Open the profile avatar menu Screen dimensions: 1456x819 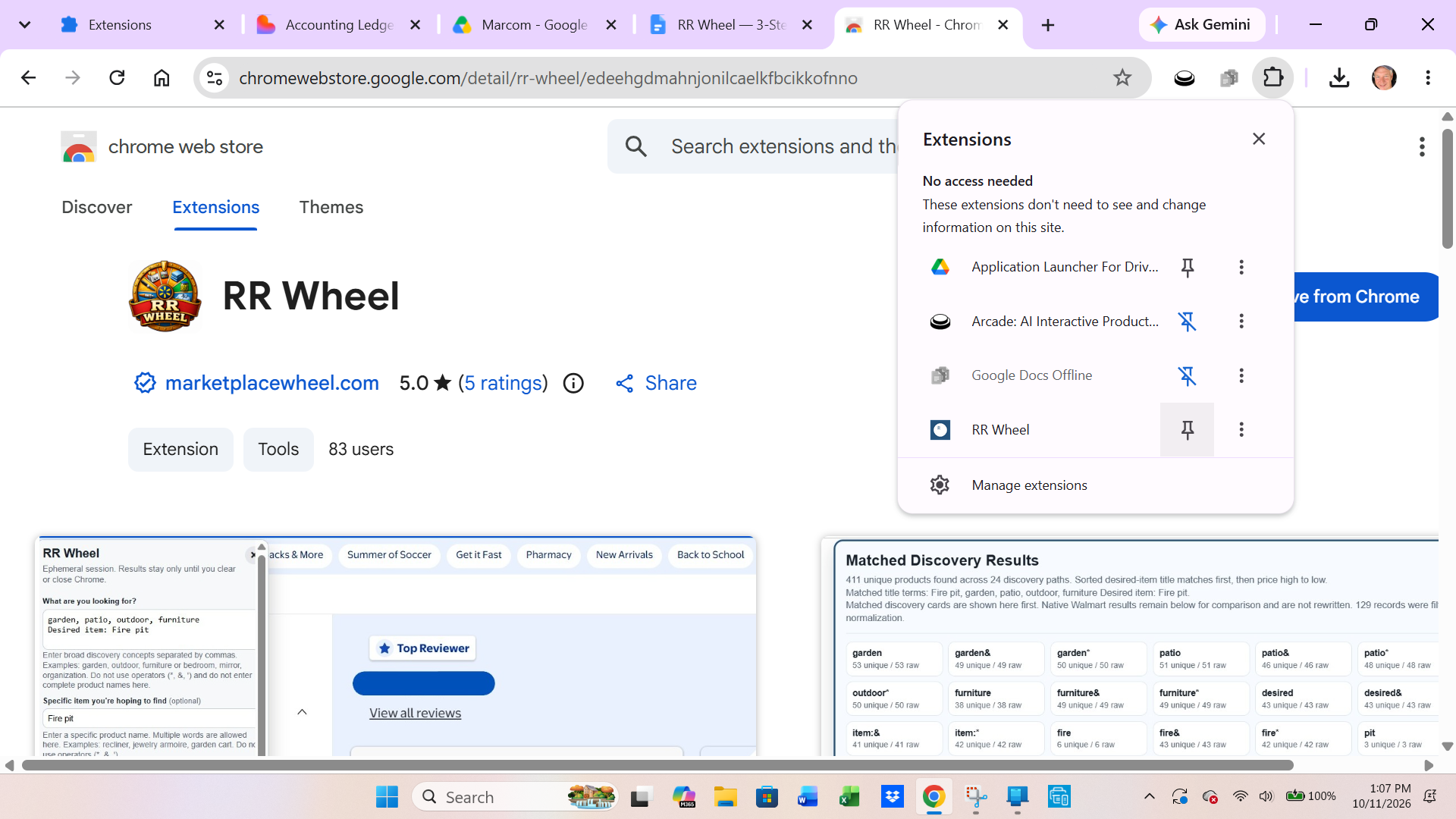[x=1384, y=77]
